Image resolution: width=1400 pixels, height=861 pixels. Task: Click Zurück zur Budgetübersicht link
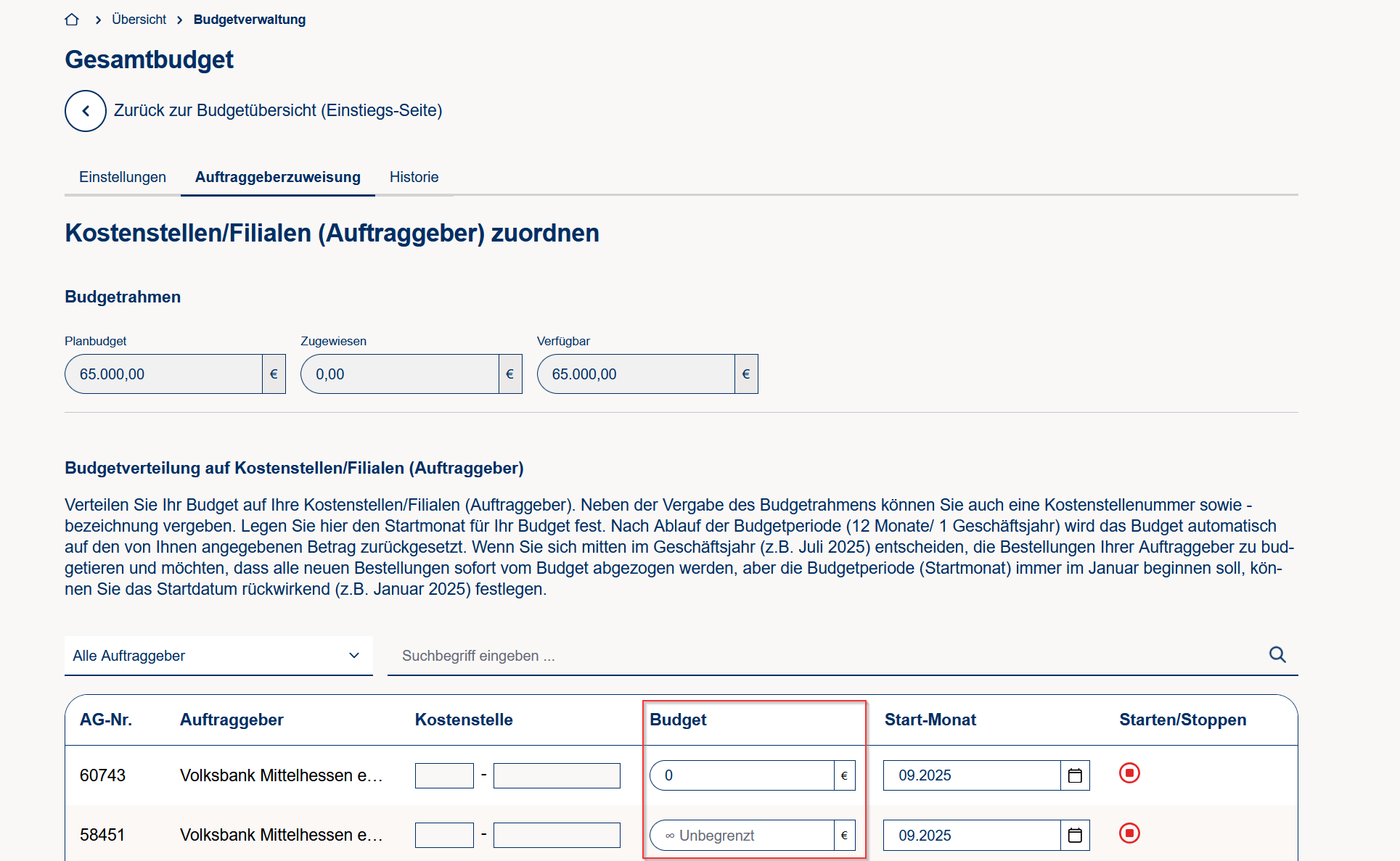(x=278, y=110)
